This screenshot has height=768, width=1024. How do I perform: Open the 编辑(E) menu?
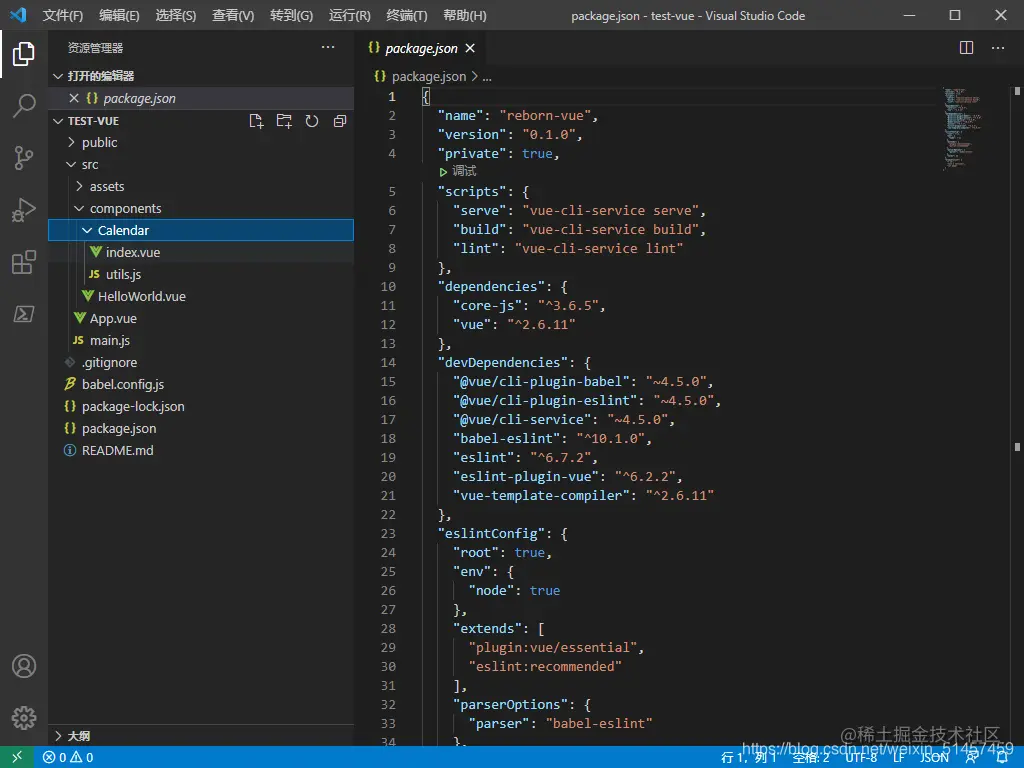pyautogui.click(x=120, y=15)
